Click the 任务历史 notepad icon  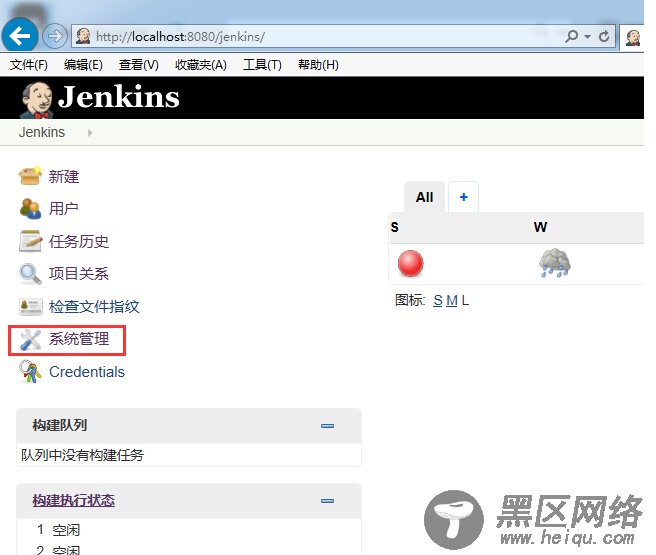(30, 241)
